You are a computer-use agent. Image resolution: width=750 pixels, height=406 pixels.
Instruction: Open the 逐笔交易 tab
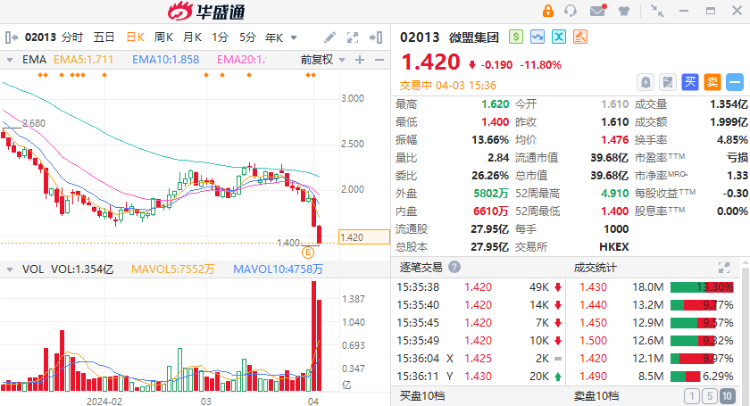pyautogui.click(x=421, y=267)
